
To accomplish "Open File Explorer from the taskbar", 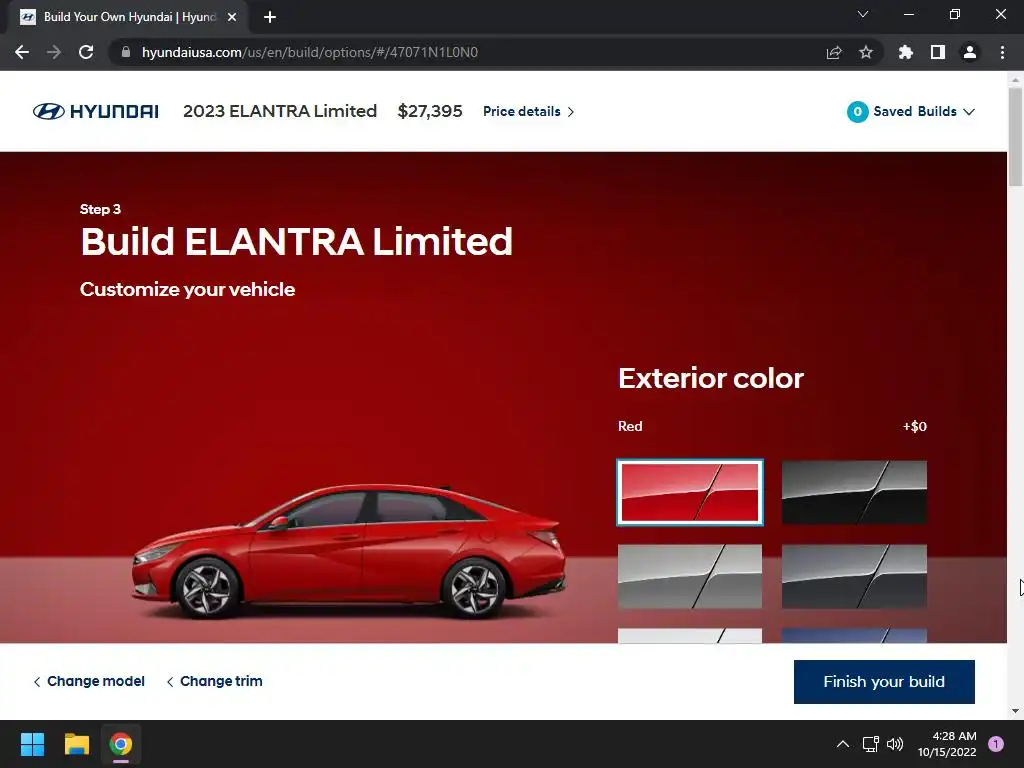I will (x=76, y=744).
